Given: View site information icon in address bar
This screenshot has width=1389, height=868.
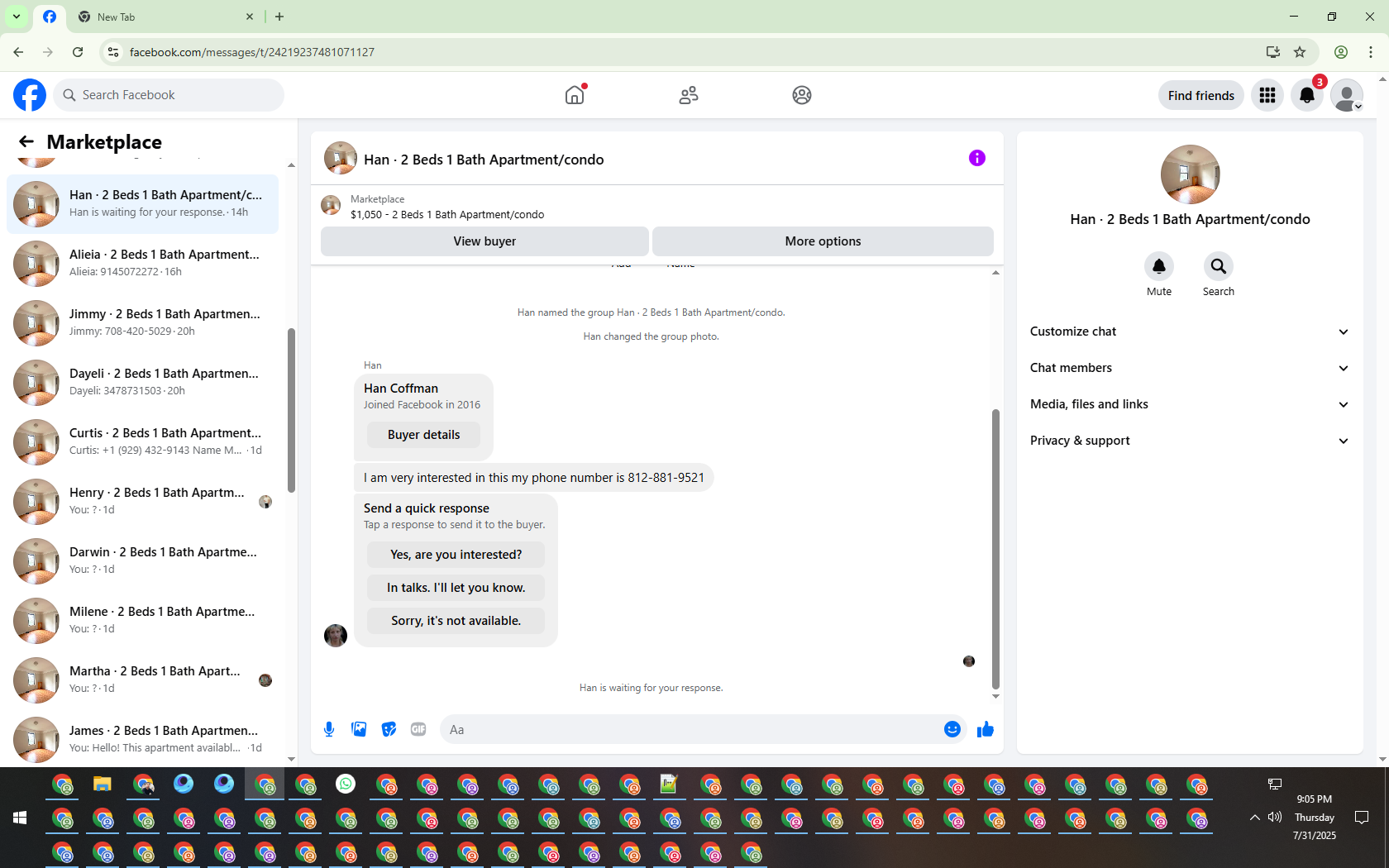Looking at the screenshot, I should (113, 52).
